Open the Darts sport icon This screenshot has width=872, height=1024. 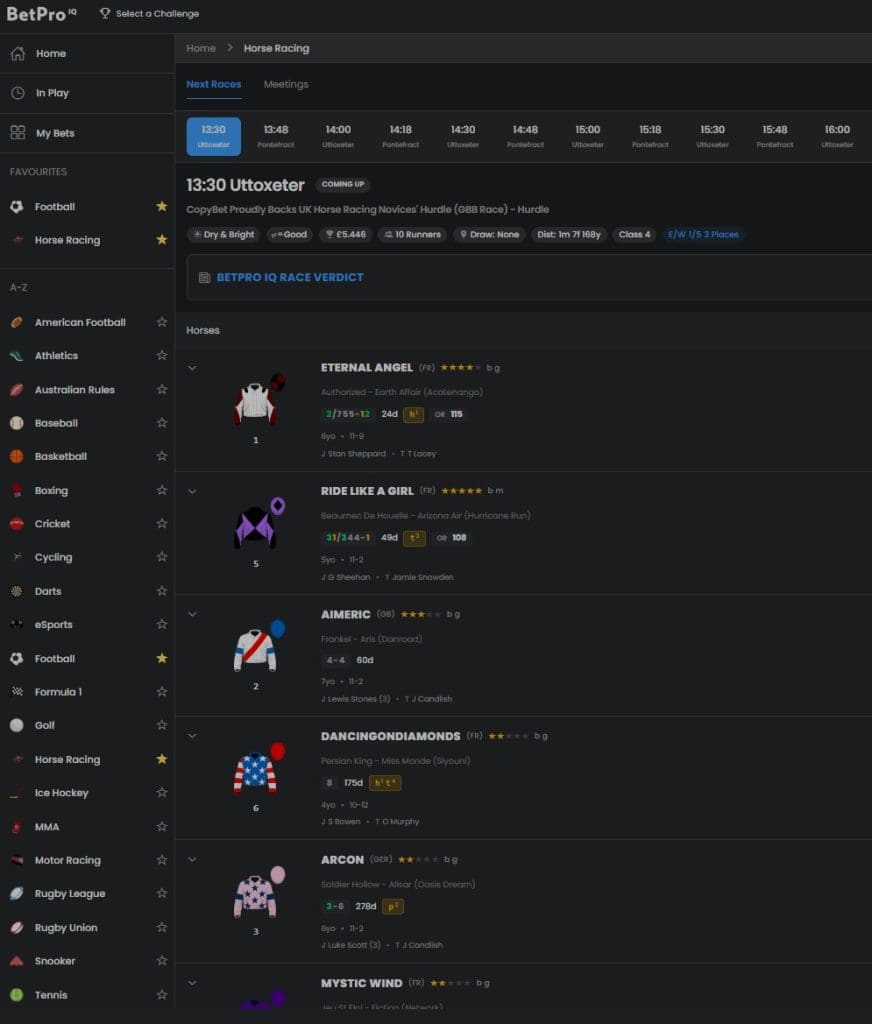pyautogui.click(x=17, y=591)
